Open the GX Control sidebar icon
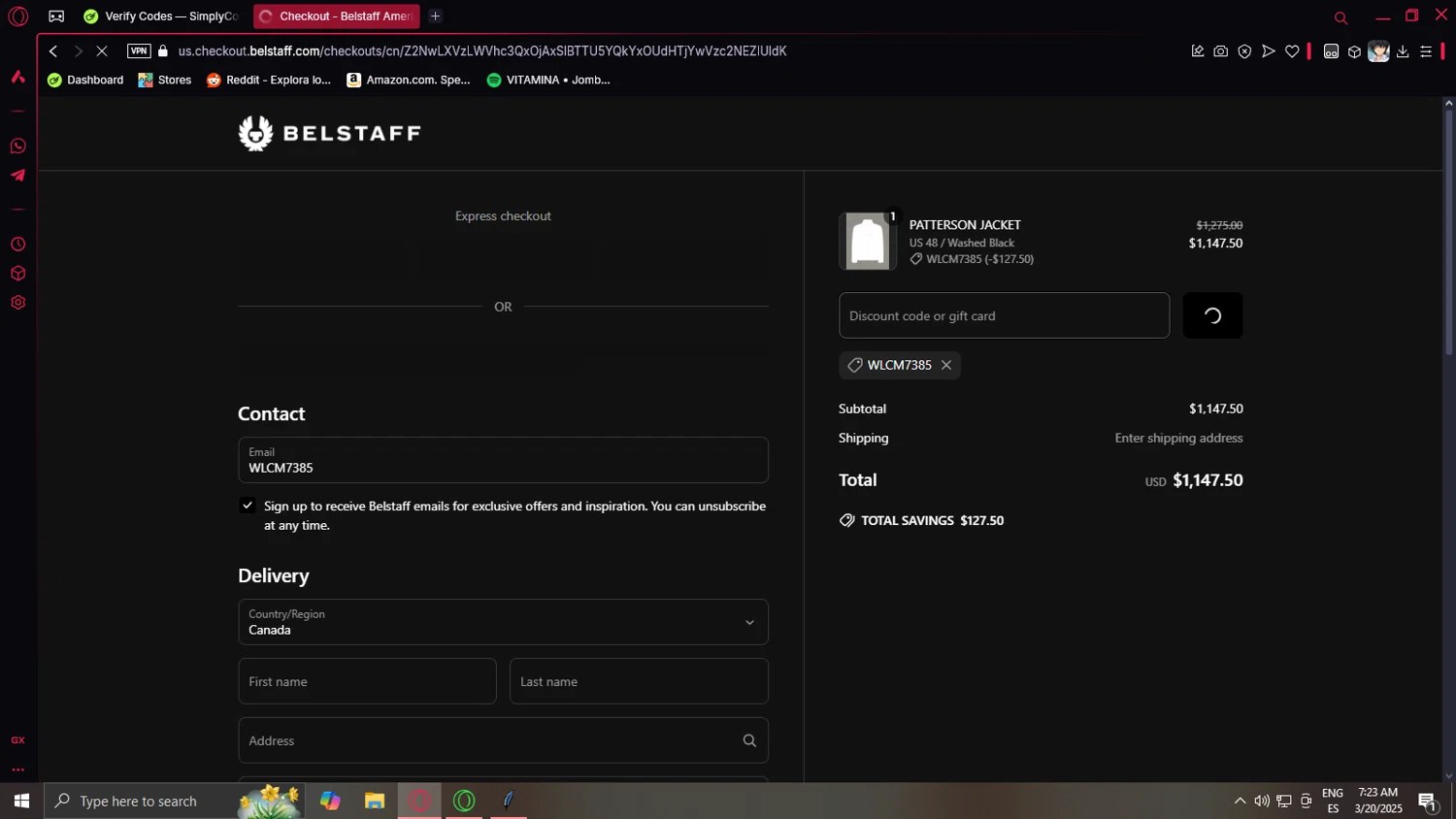The height and width of the screenshot is (819, 1456). 17,739
